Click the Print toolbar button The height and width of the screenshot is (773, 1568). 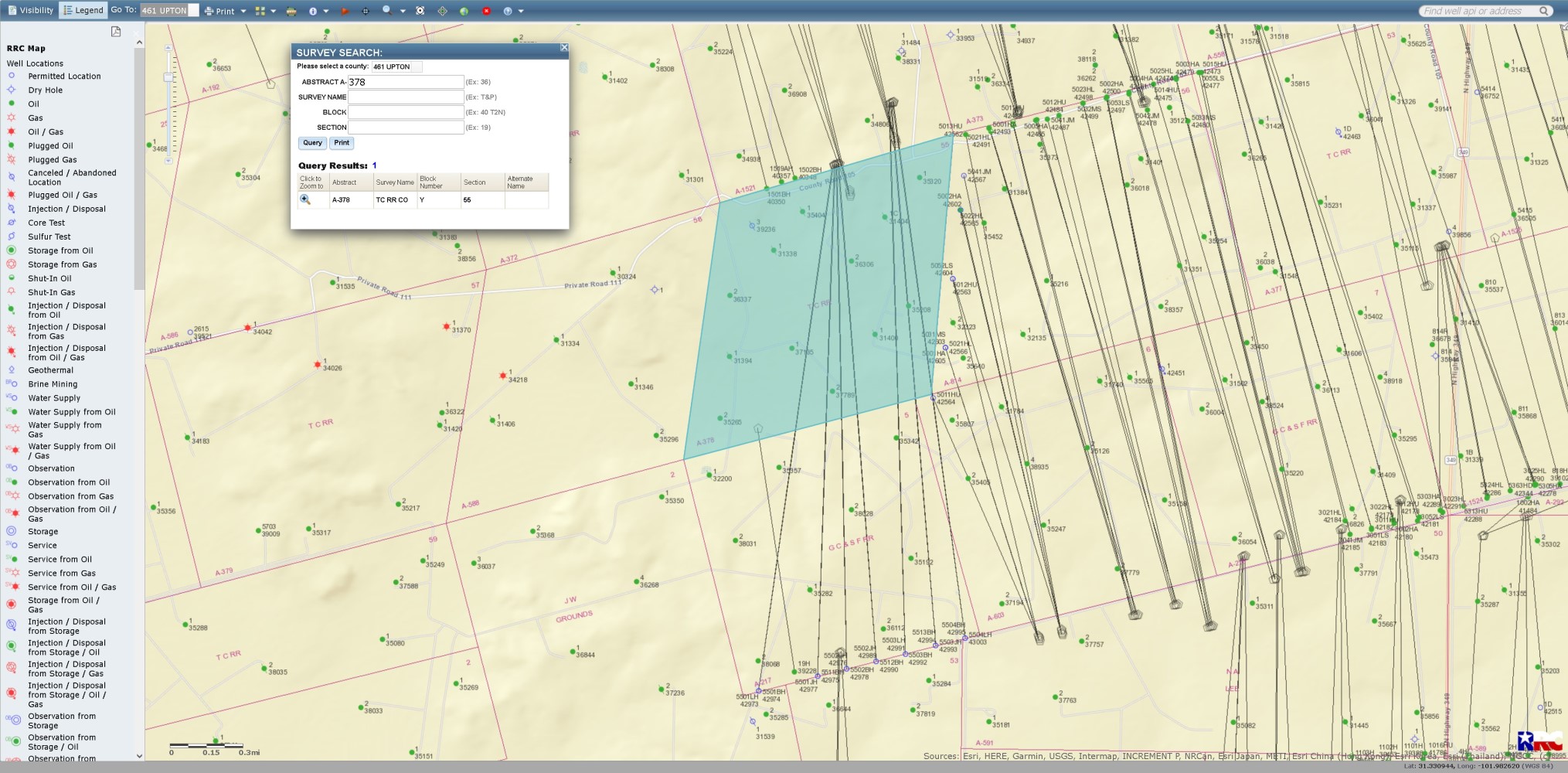pyautogui.click(x=220, y=11)
